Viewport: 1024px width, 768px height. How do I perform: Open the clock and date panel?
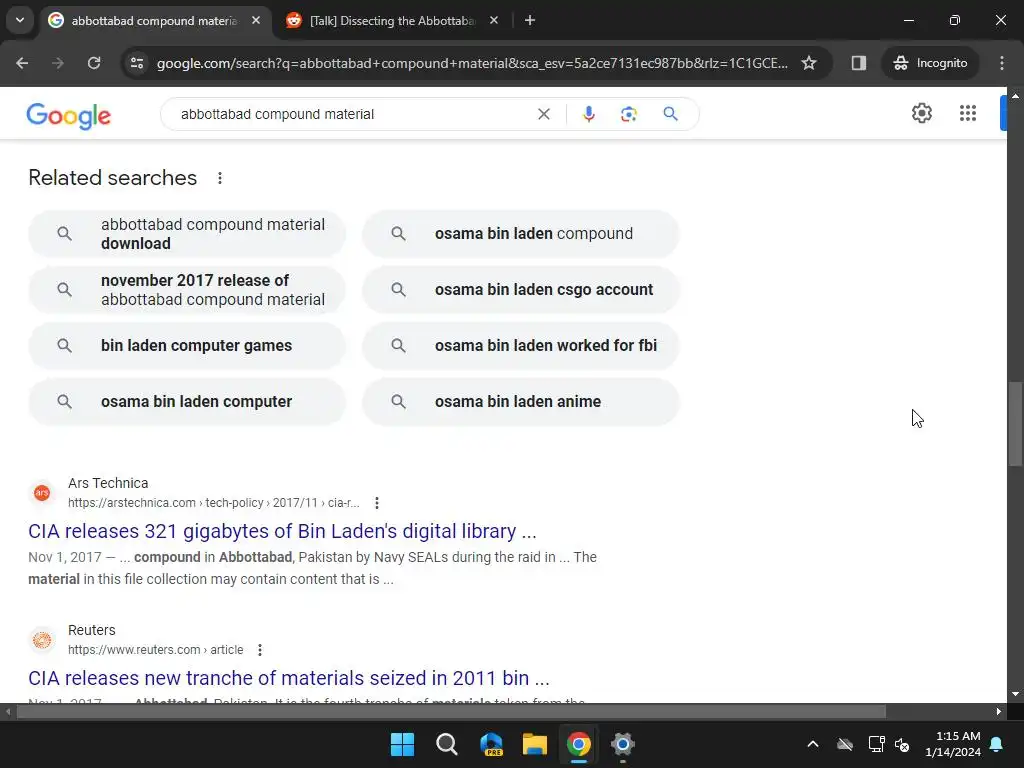click(953, 744)
